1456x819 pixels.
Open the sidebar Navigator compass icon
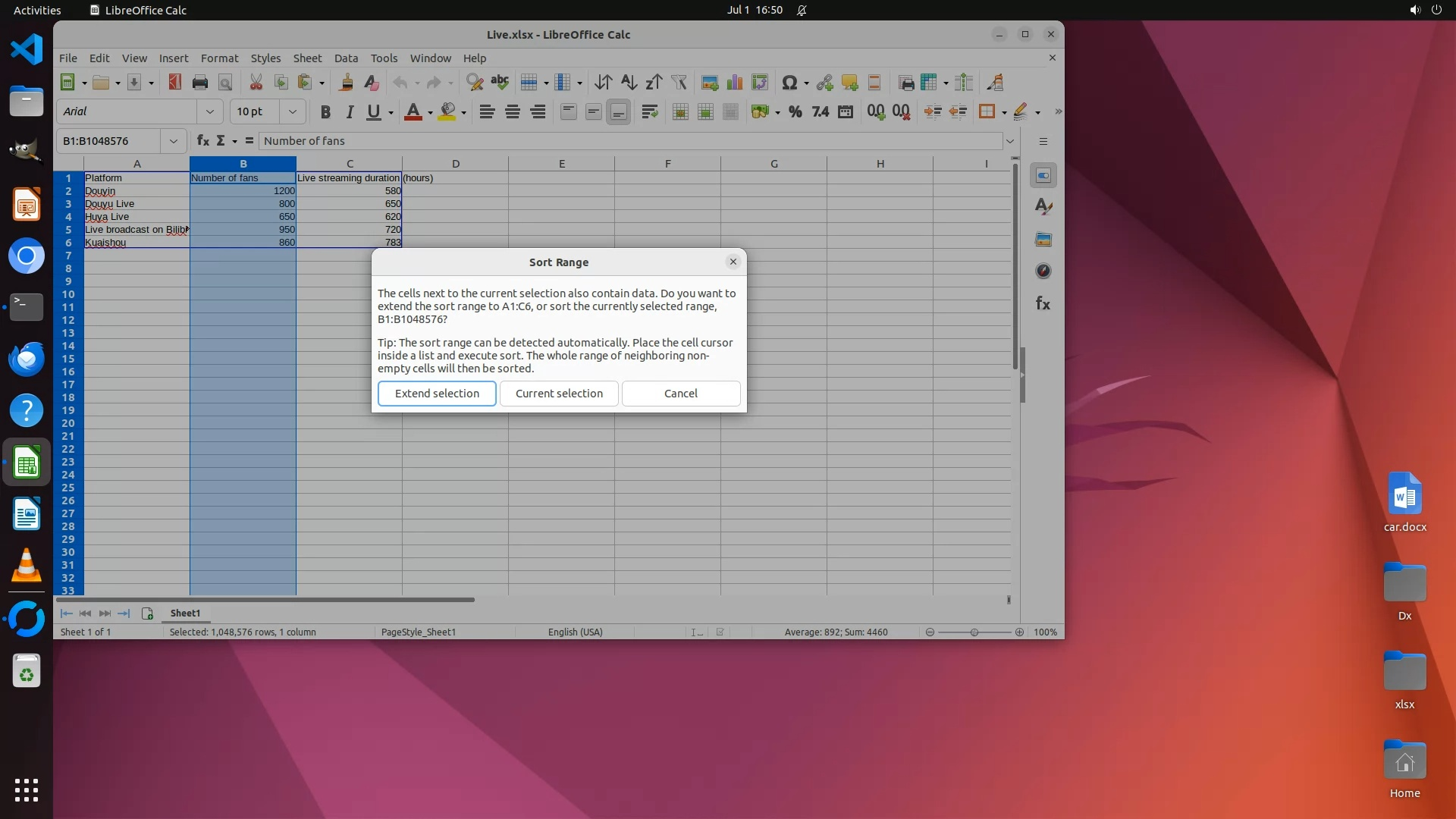1043,271
